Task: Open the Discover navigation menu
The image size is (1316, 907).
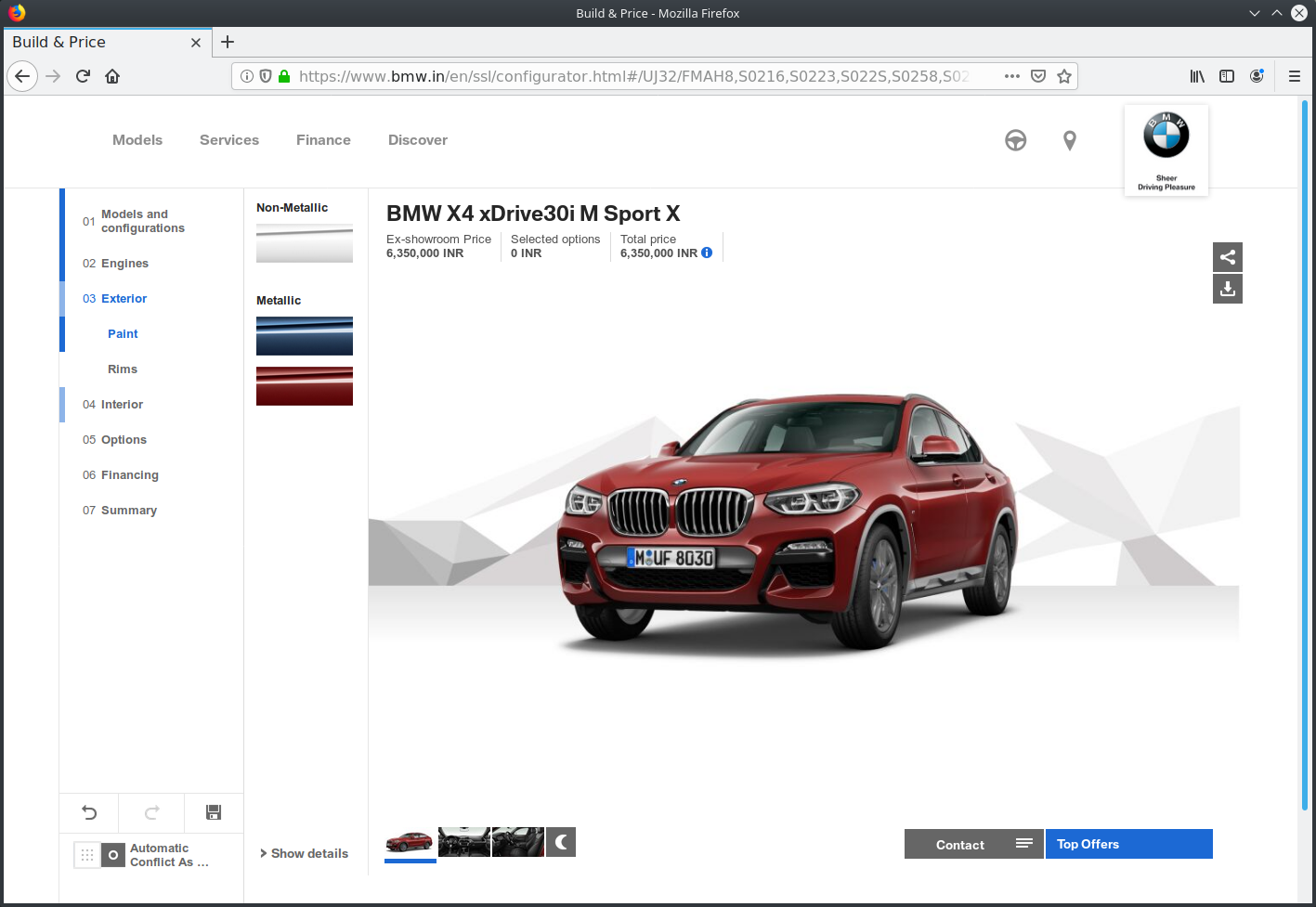Action: tap(418, 140)
